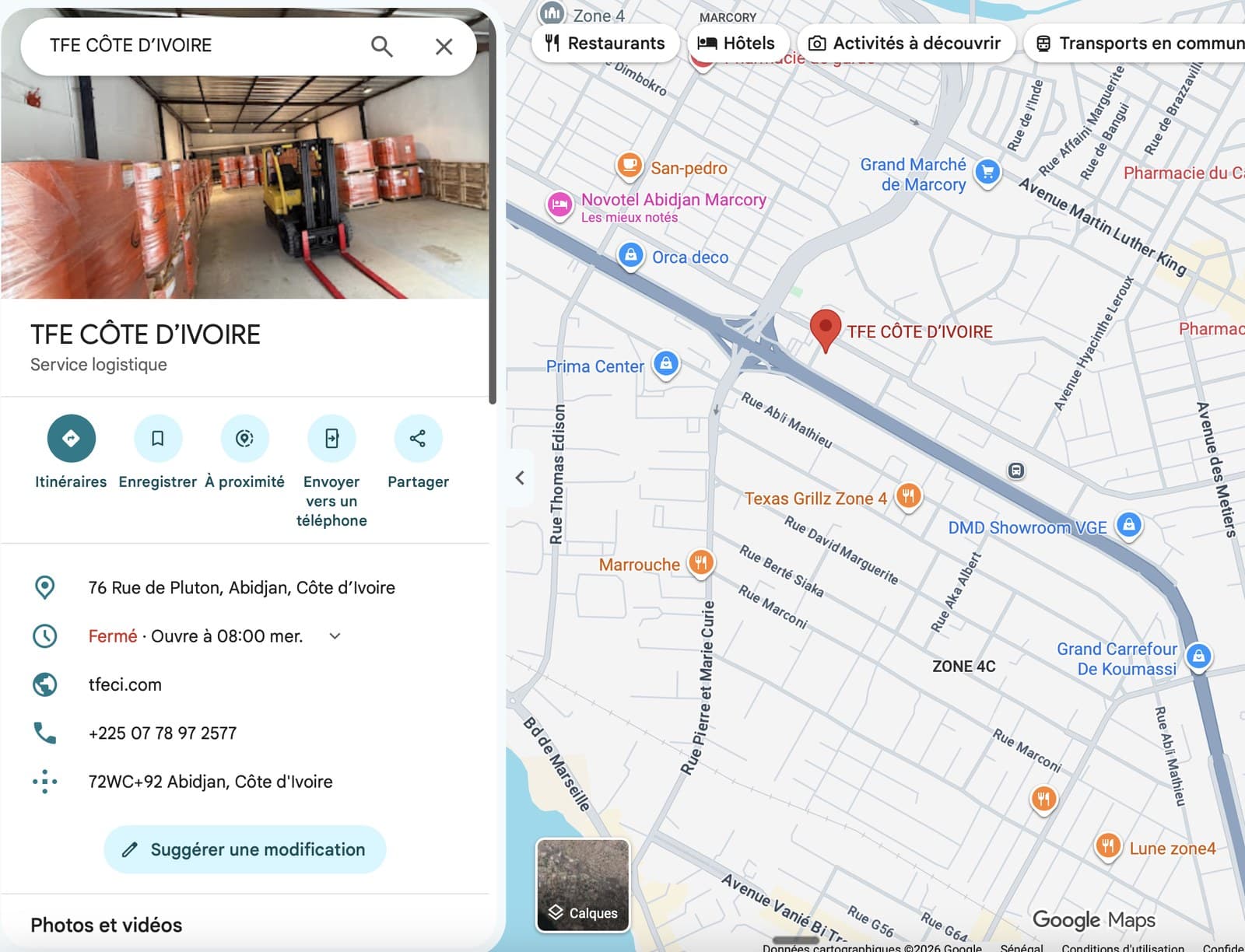Click the search magnifier icon
1245x952 pixels.
[381, 46]
